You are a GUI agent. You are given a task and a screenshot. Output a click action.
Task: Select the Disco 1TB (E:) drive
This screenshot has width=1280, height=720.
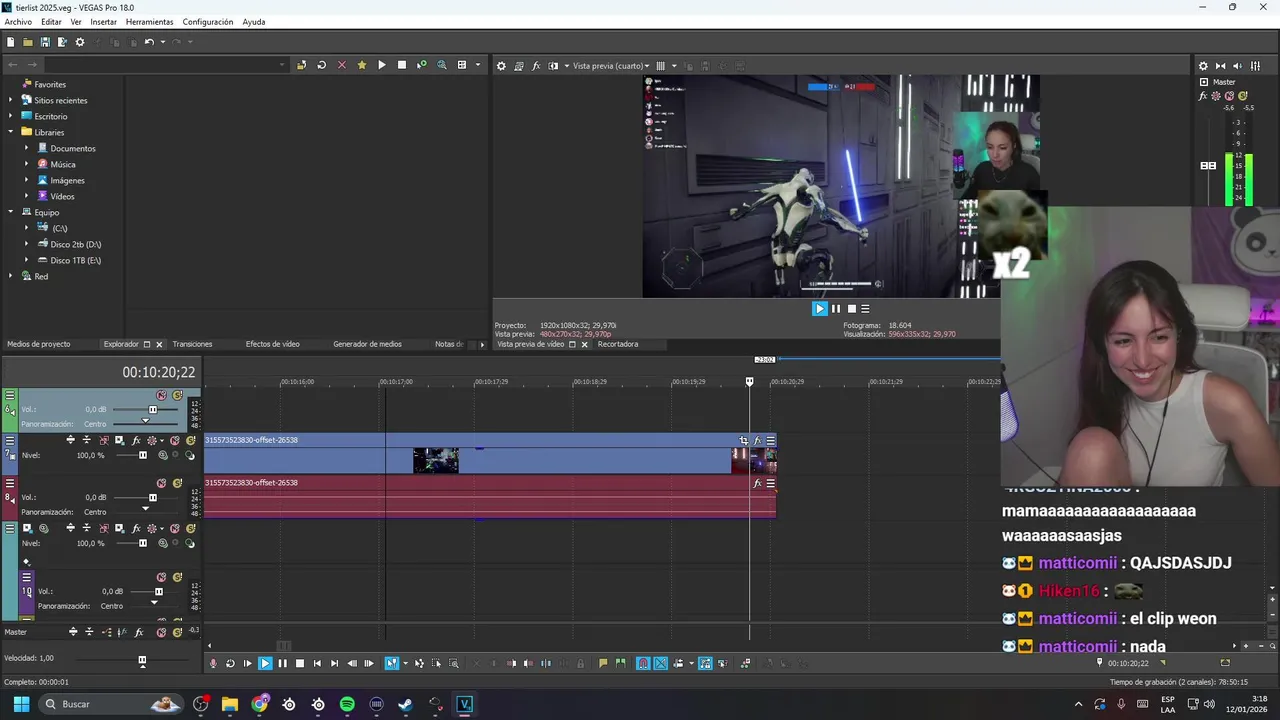pos(76,260)
